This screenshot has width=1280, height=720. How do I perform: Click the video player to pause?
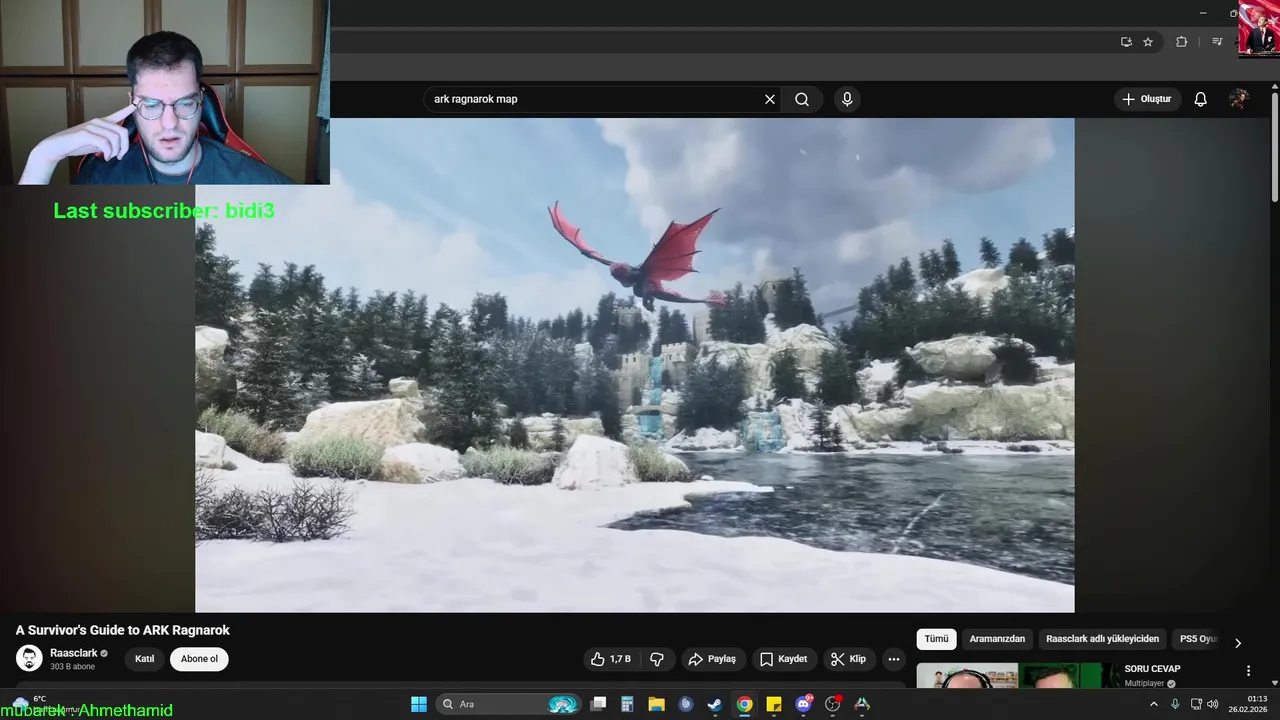[635, 365]
